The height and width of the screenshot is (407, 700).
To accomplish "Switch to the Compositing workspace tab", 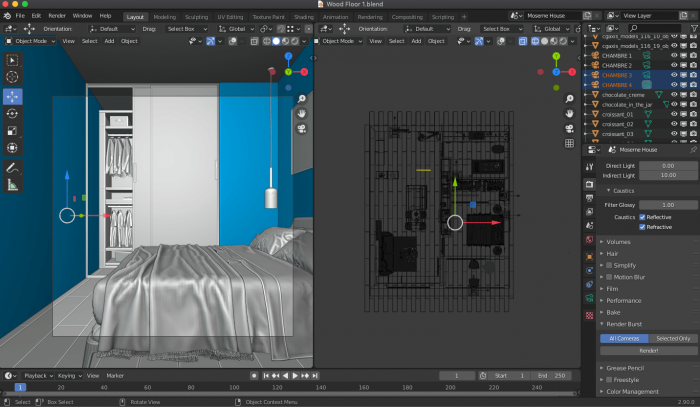I will pyautogui.click(x=407, y=17).
